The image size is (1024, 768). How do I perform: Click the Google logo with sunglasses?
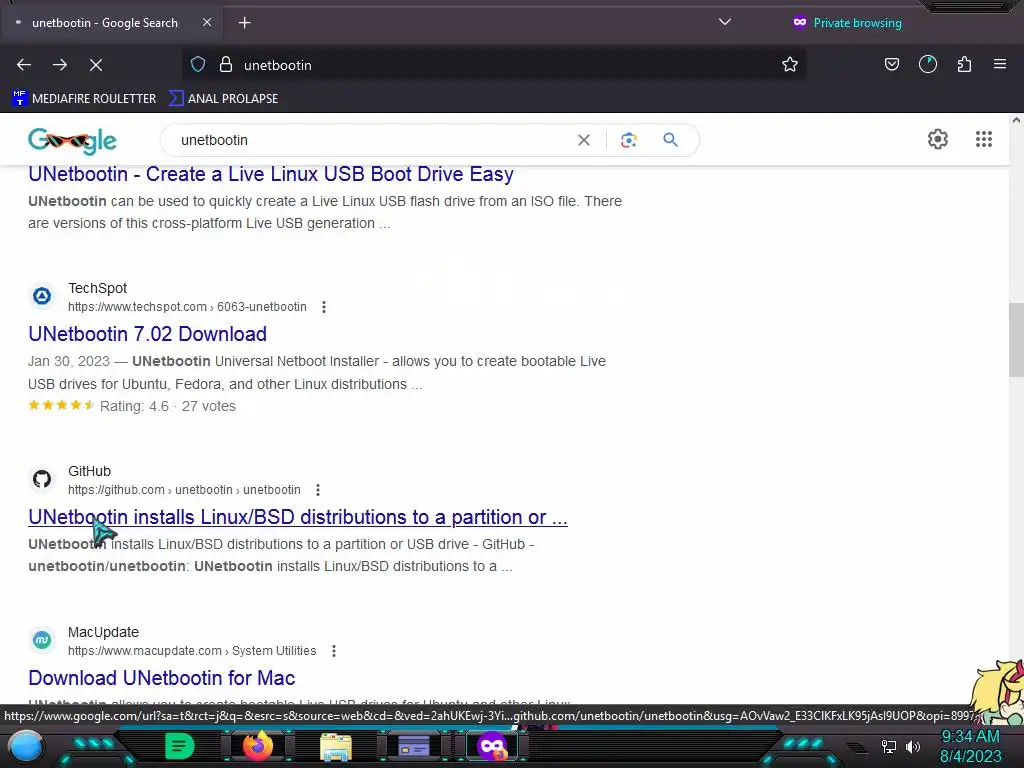tap(72, 140)
